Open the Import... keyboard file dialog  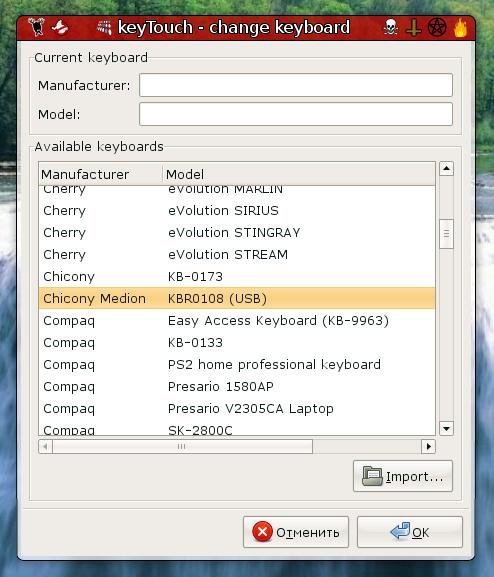click(403, 476)
